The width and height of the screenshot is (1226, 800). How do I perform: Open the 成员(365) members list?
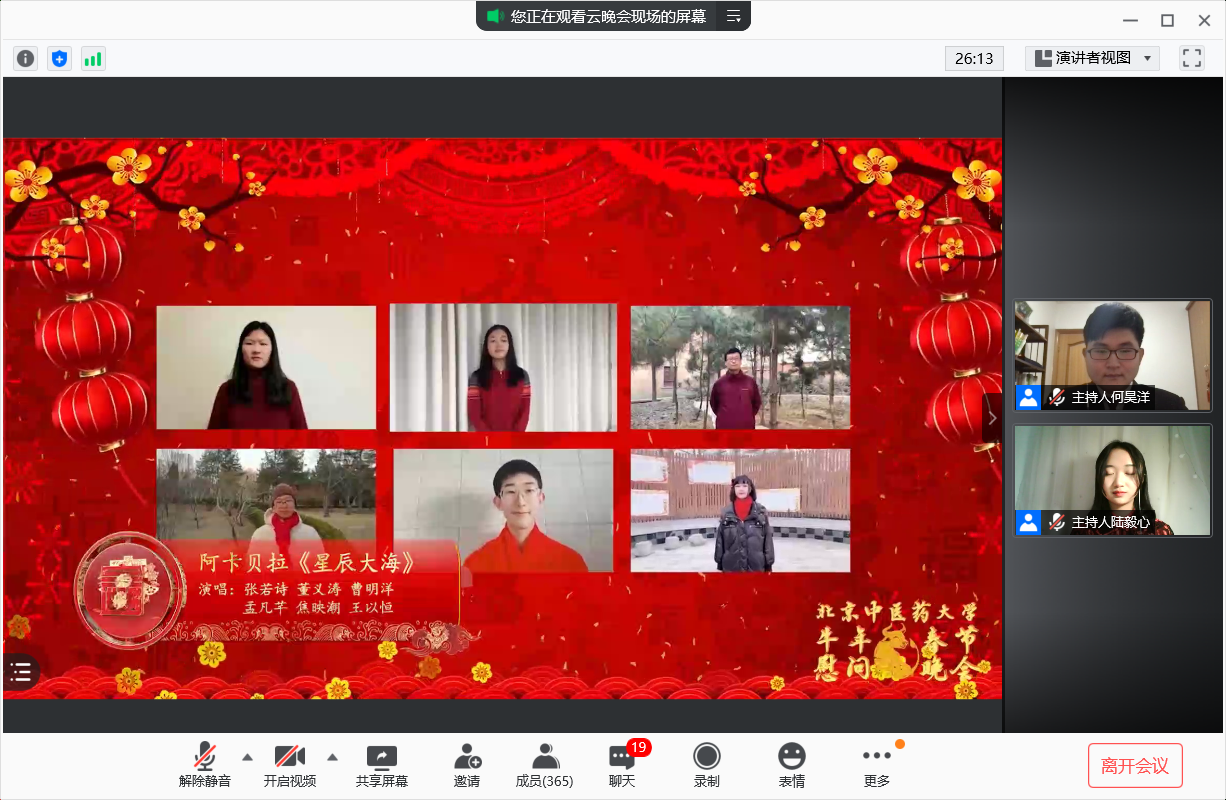pyautogui.click(x=544, y=766)
